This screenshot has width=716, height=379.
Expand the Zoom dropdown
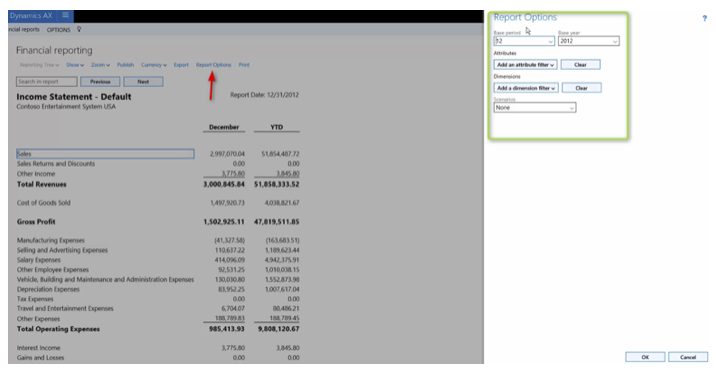pyautogui.click(x=100, y=65)
